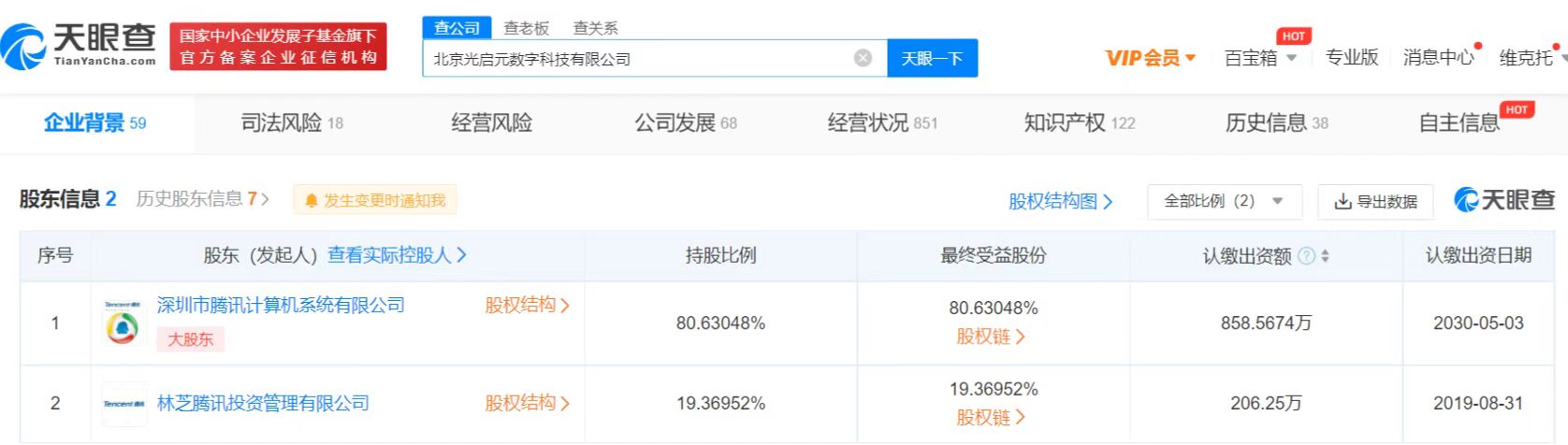
Task: Expand the 全部比例 (2) dropdown
Action: [x=1224, y=201]
